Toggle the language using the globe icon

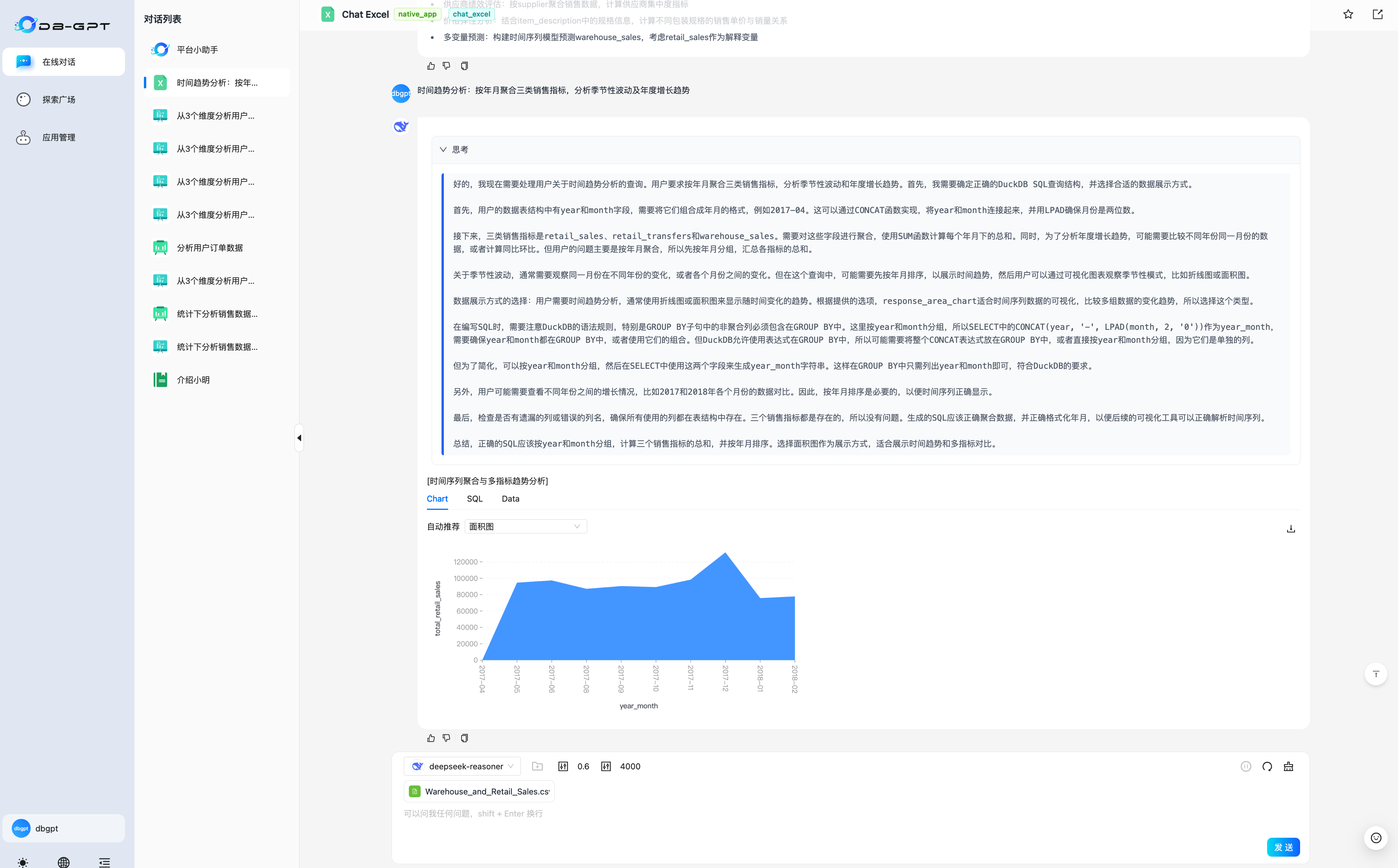point(64,862)
